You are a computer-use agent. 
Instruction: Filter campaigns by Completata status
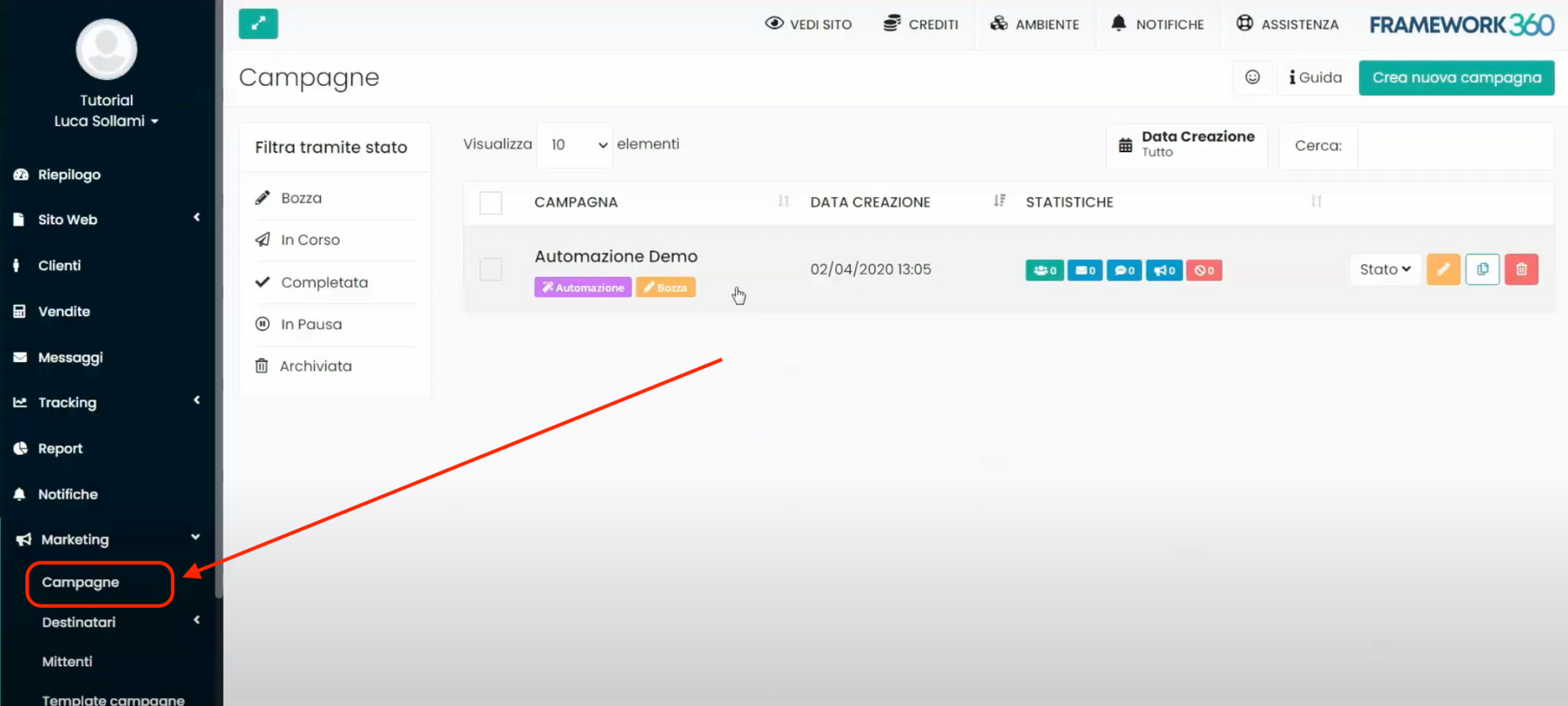[323, 283]
